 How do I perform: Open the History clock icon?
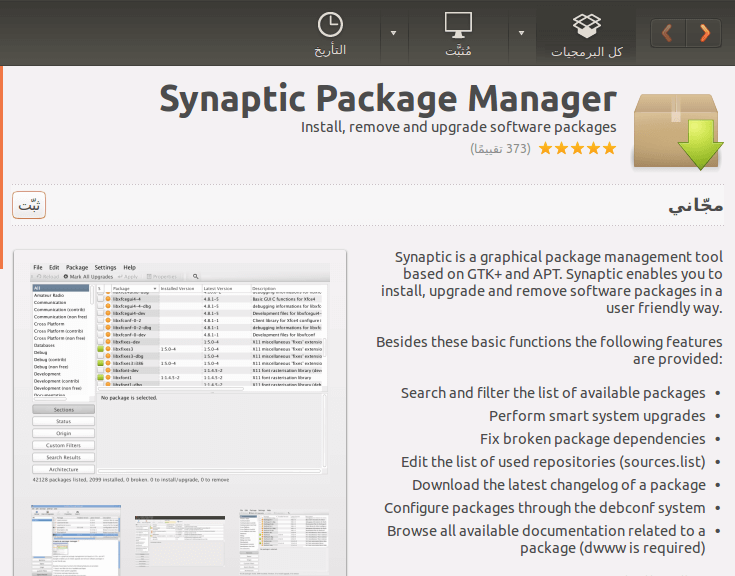[x=330, y=24]
